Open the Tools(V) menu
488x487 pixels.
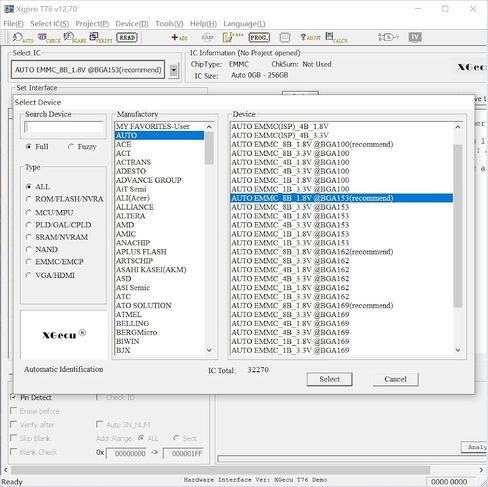169,24
